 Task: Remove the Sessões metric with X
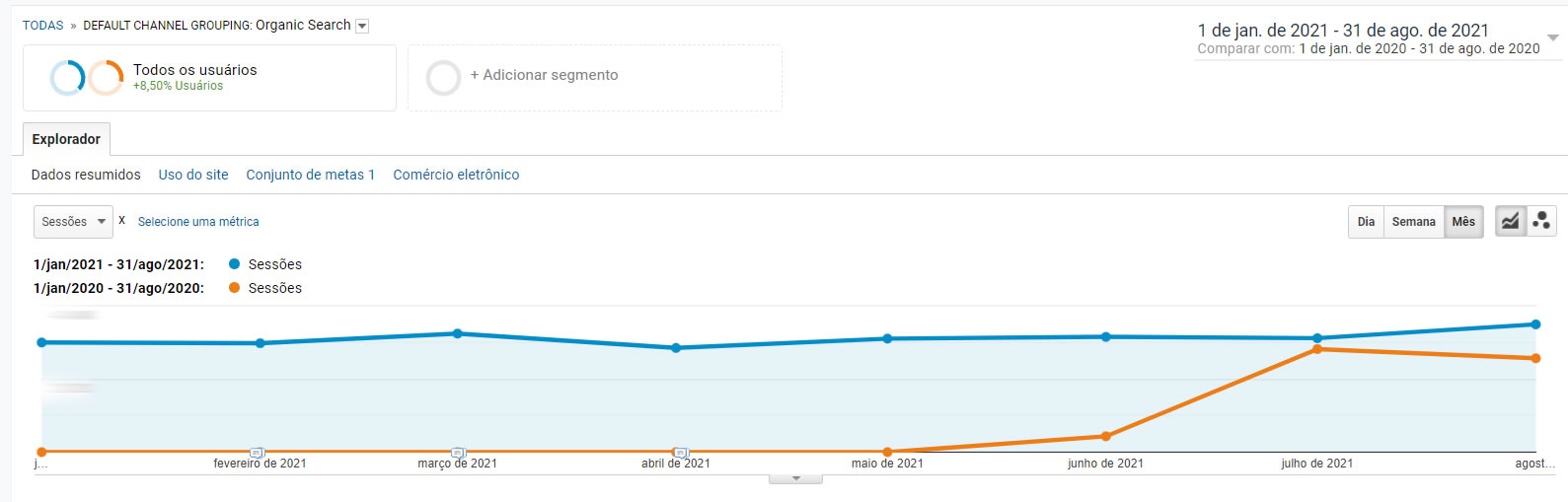(121, 221)
